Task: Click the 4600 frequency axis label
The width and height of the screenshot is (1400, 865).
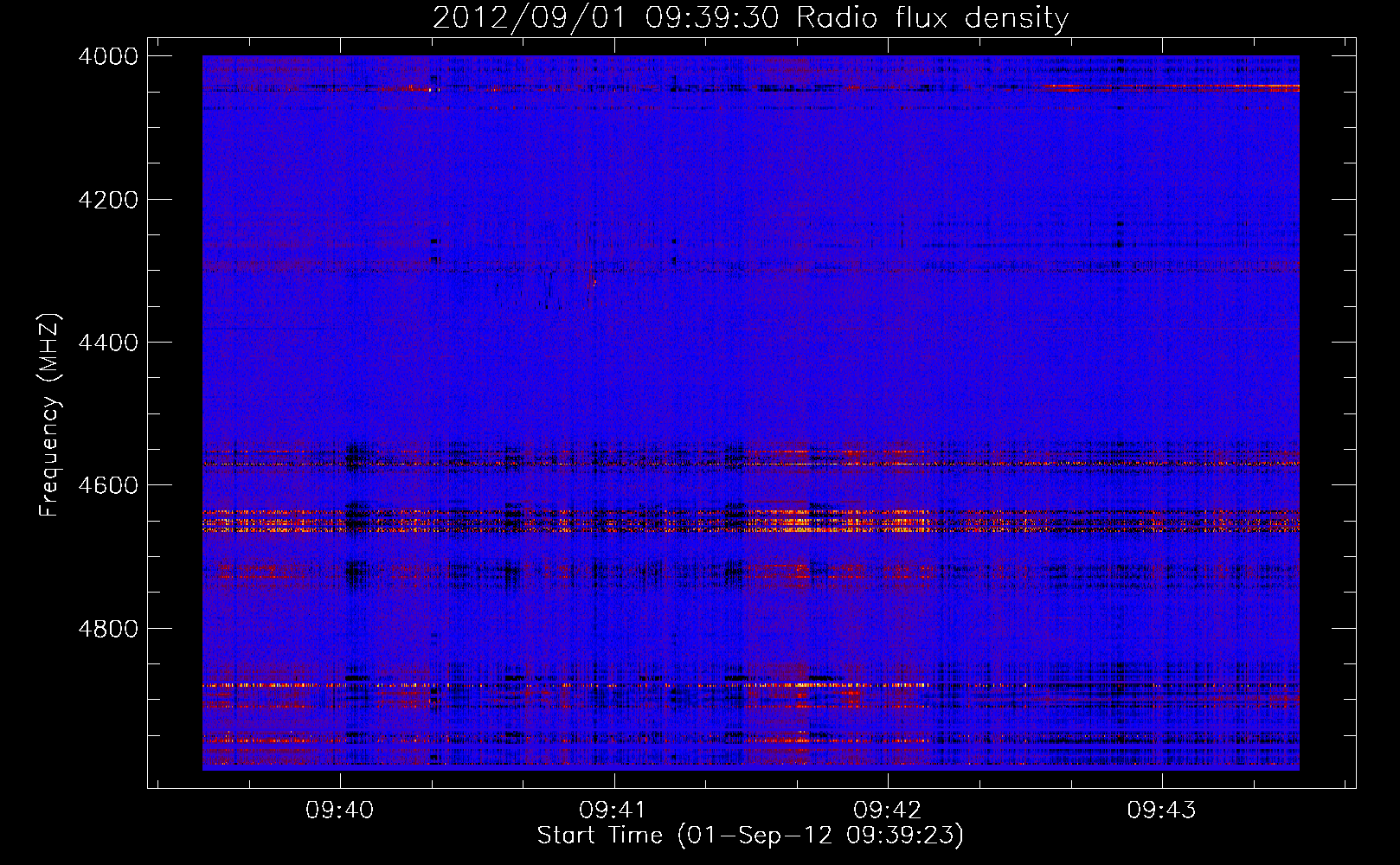Action: click(x=108, y=485)
